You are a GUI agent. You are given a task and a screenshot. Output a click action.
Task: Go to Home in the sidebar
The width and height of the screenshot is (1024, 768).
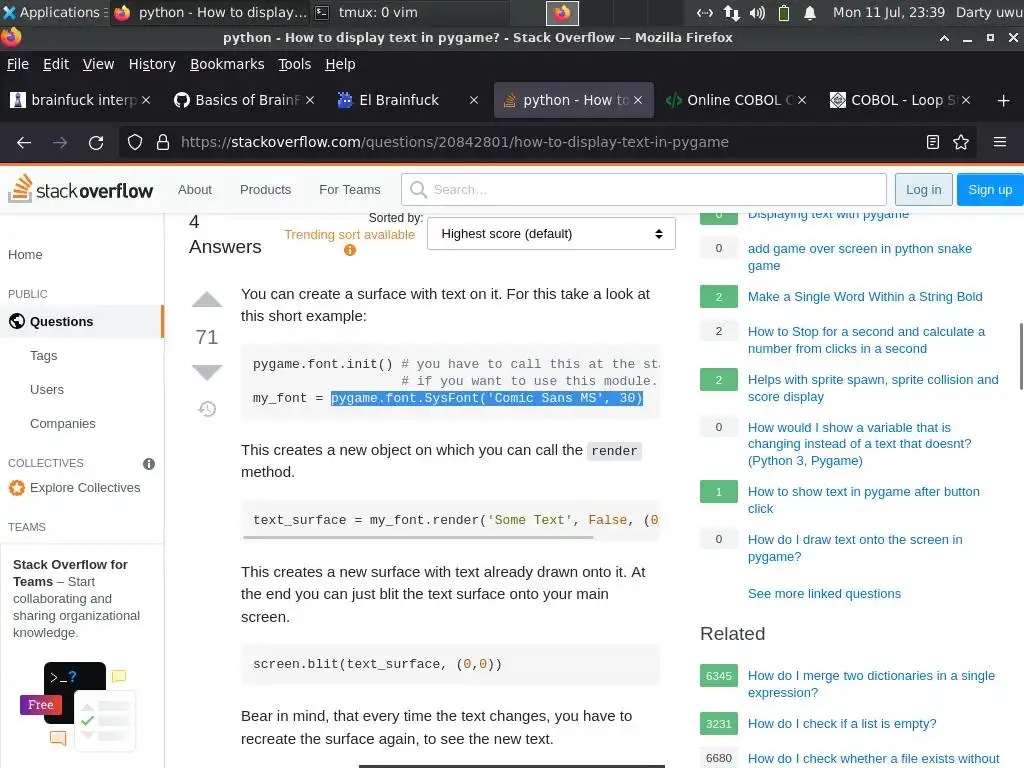click(25, 255)
